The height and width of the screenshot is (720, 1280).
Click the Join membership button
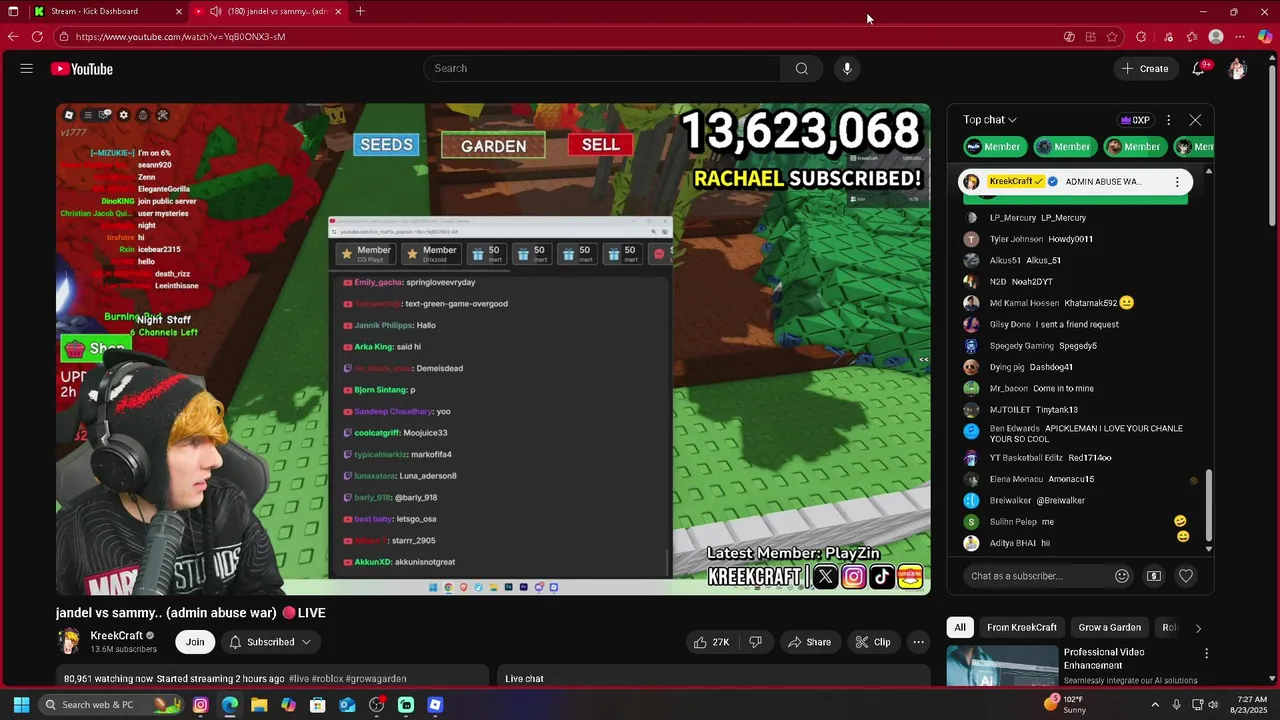coord(195,642)
